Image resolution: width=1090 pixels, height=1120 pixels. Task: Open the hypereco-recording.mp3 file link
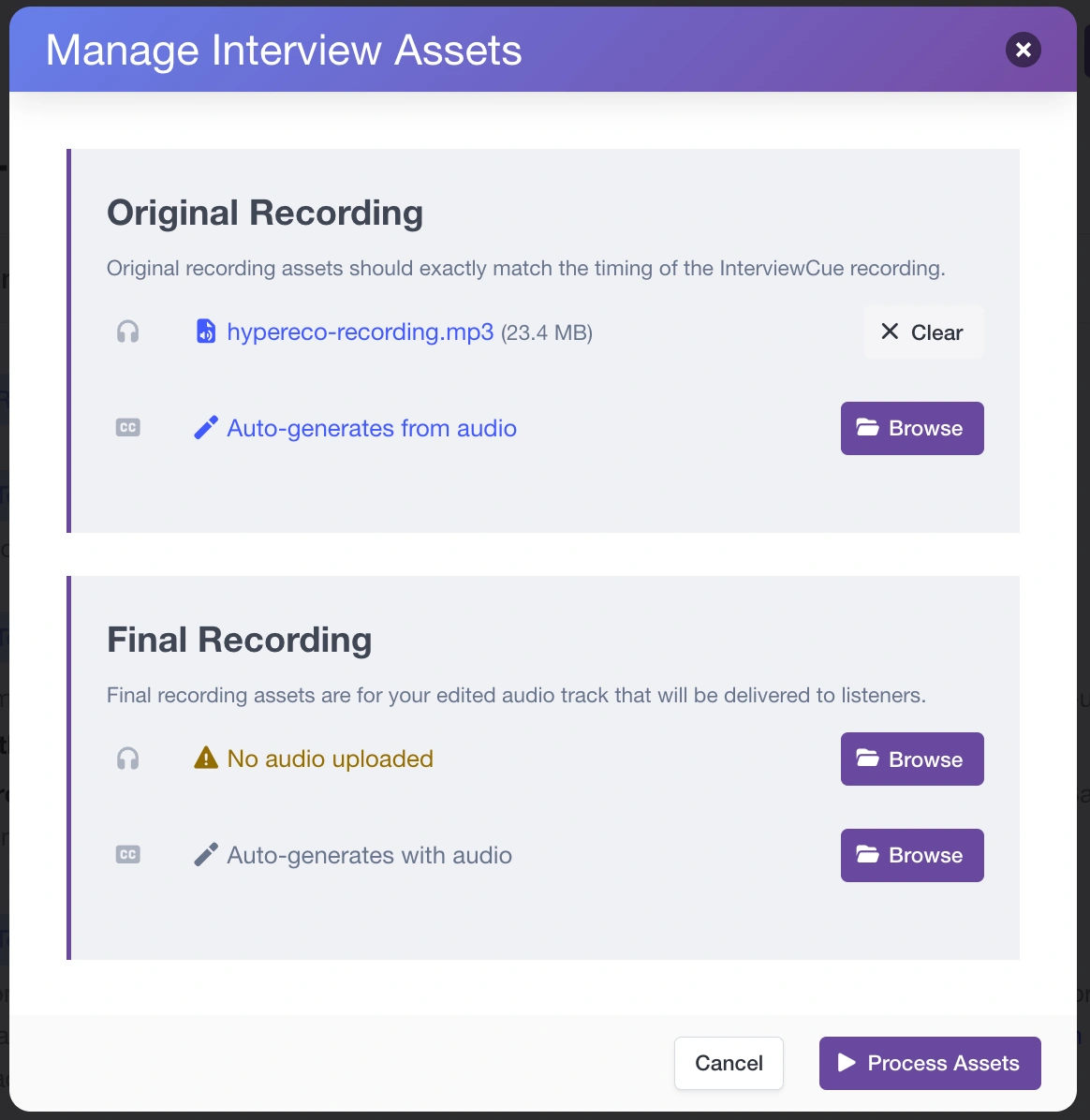click(x=360, y=332)
